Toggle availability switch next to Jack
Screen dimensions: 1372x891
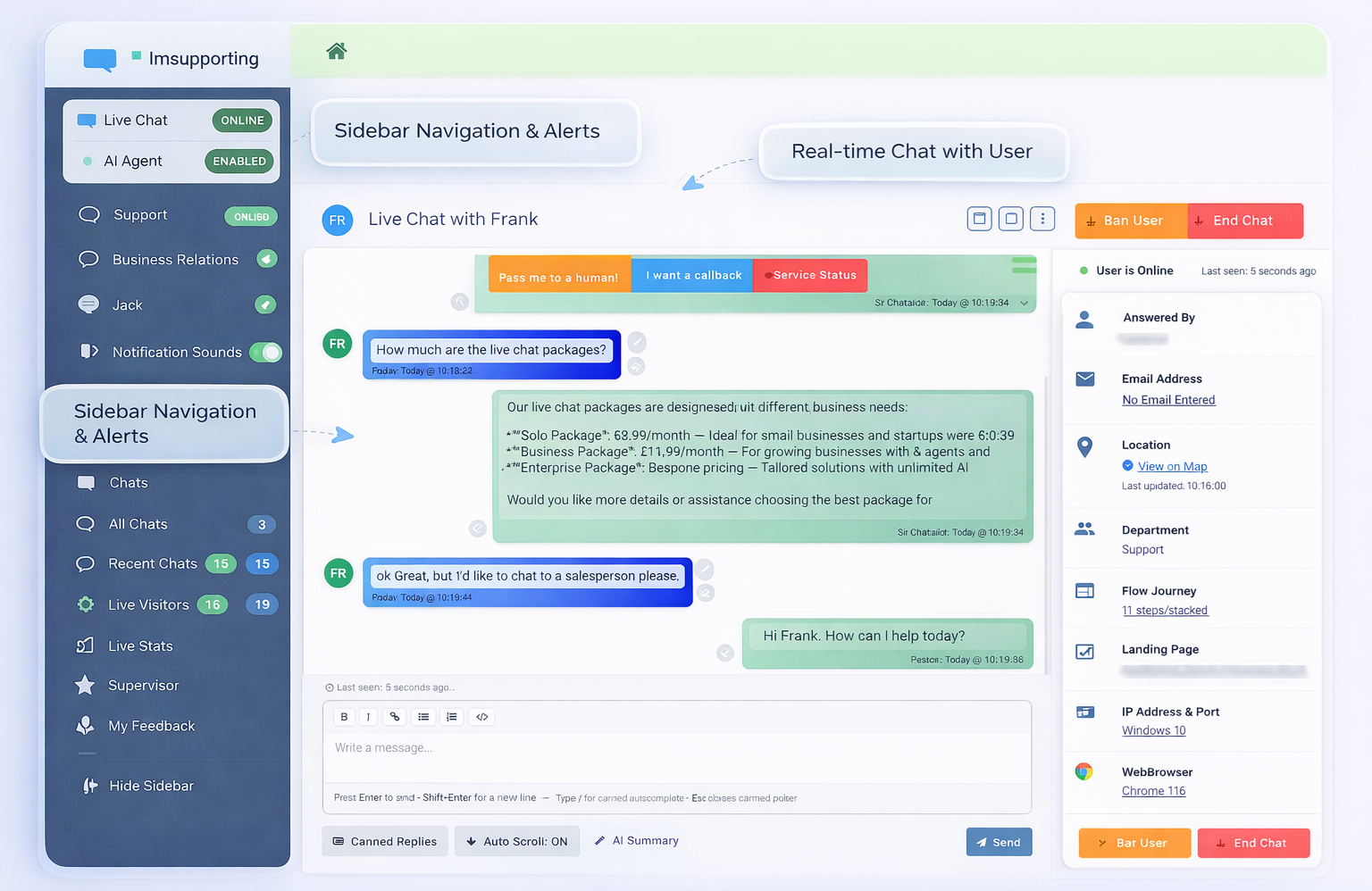point(265,304)
